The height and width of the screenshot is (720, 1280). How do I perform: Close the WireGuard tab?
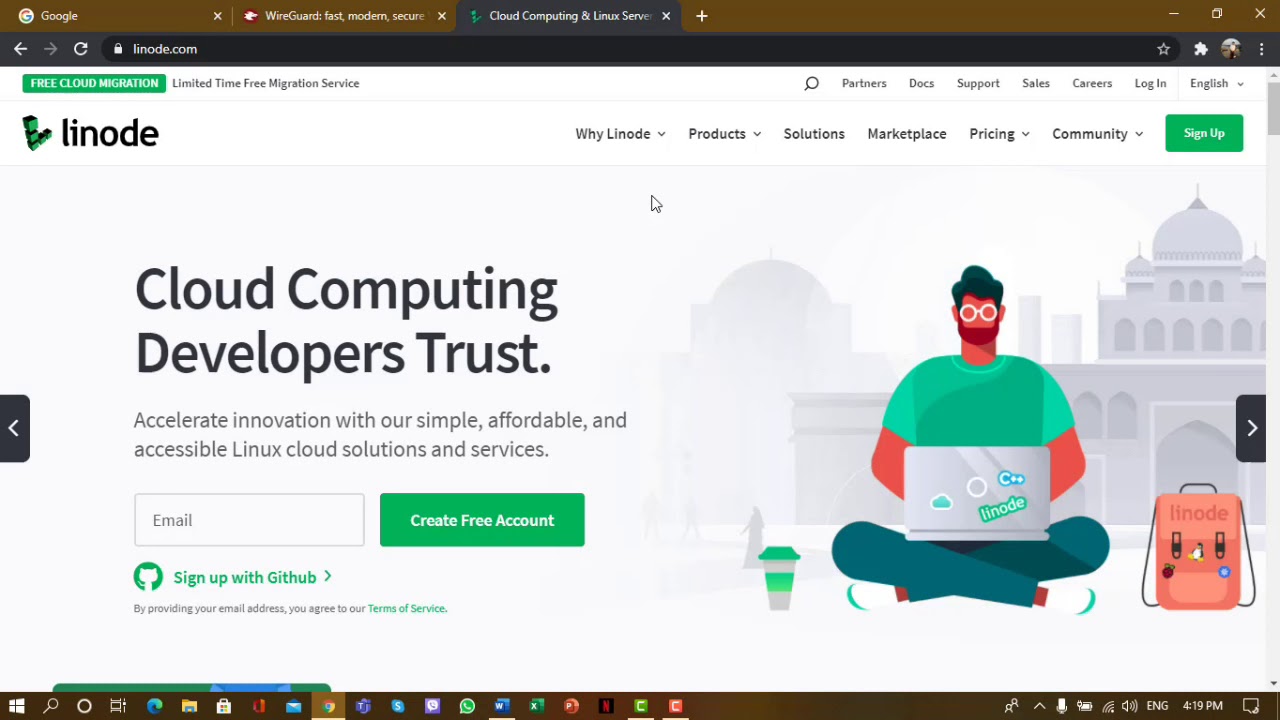441,16
